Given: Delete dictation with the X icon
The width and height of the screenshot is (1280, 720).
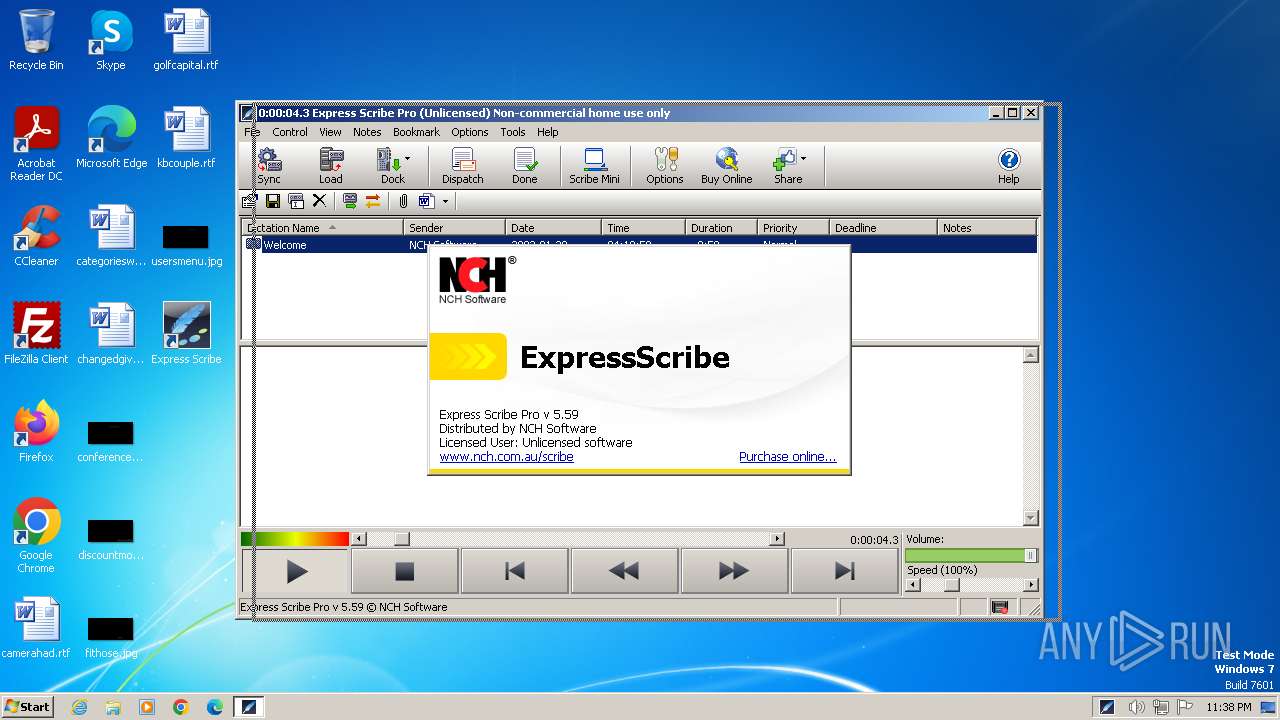Looking at the screenshot, I should pos(319,201).
